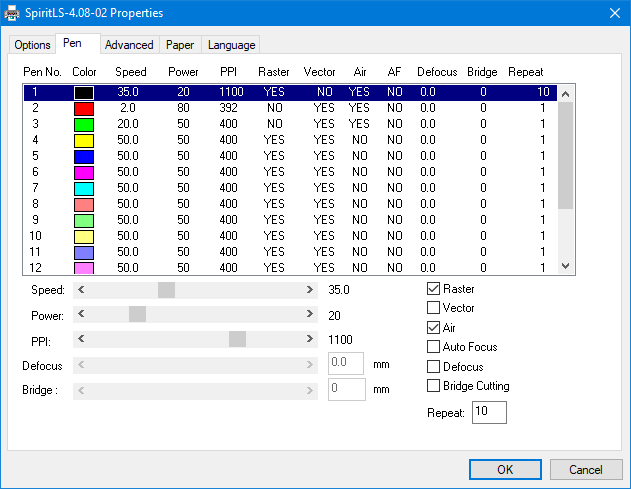The height and width of the screenshot is (489, 631).
Task: Click the Cancel button
Action: pyautogui.click(x=586, y=469)
